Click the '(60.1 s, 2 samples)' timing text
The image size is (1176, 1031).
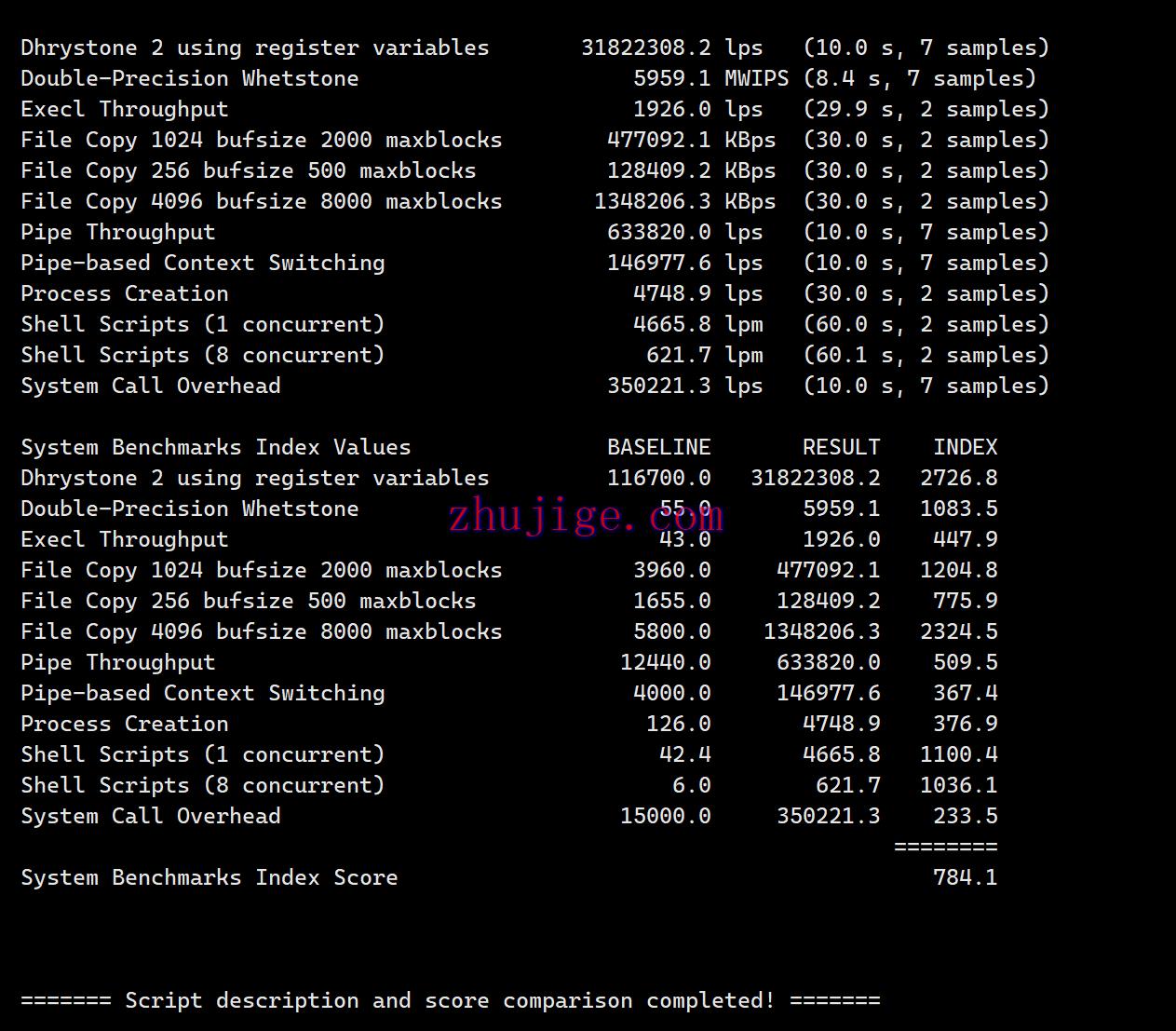(926, 355)
